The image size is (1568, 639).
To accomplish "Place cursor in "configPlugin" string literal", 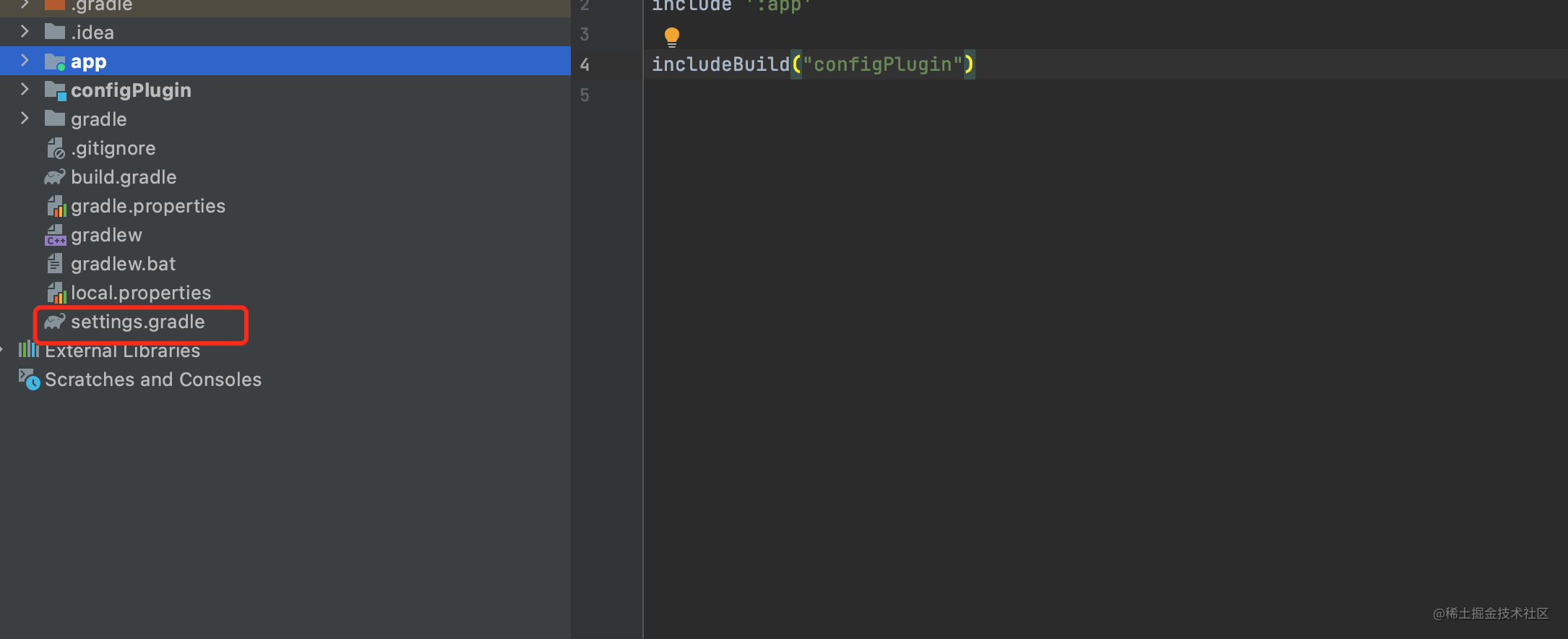I will (882, 65).
